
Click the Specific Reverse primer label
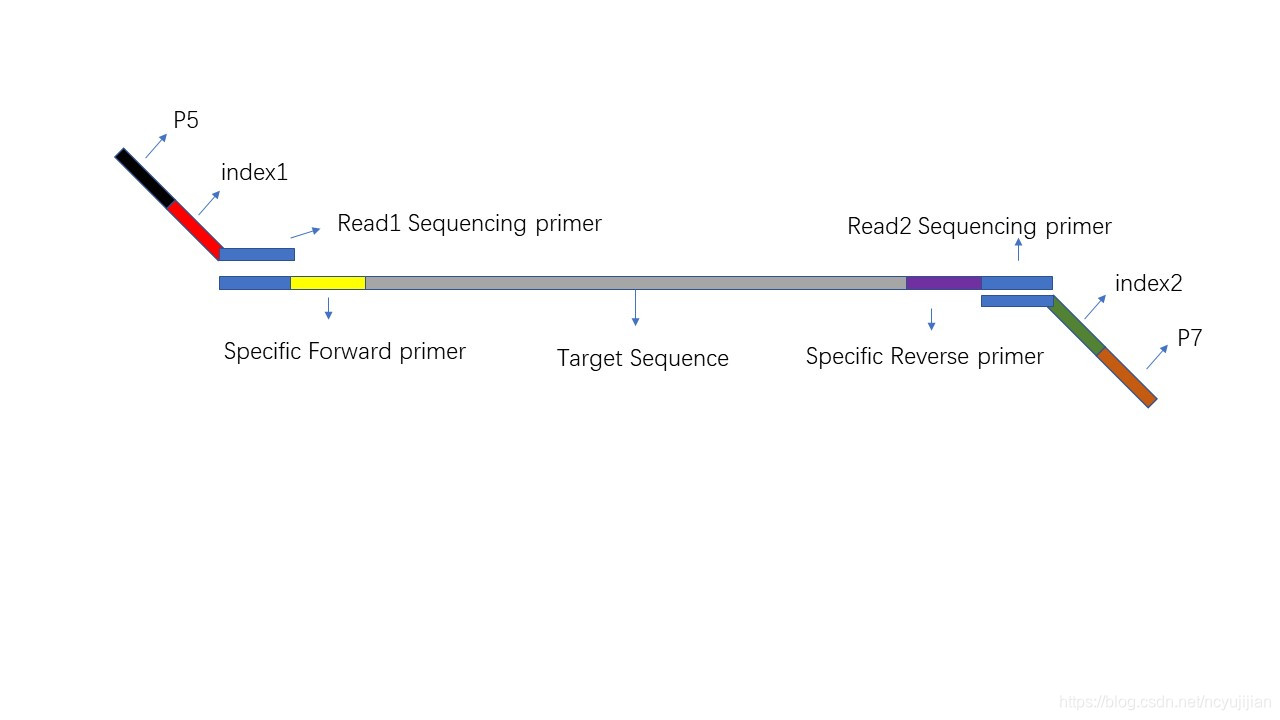point(925,356)
